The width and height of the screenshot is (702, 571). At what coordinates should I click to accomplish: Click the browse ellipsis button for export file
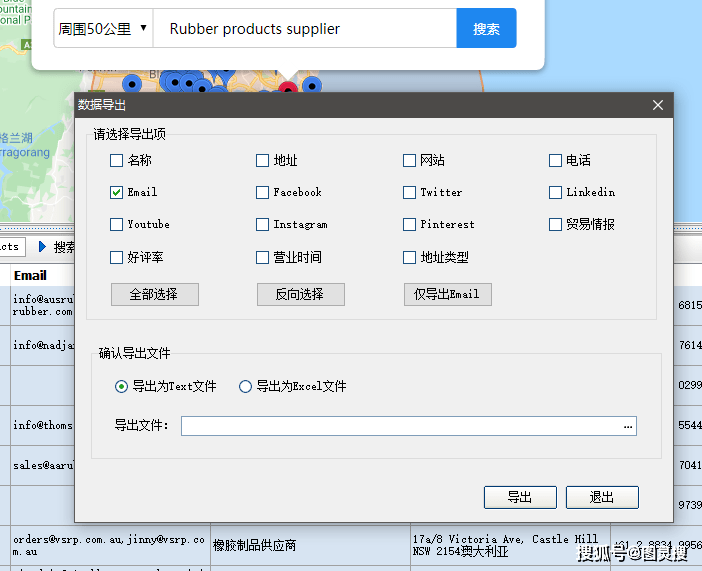pyautogui.click(x=628, y=426)
